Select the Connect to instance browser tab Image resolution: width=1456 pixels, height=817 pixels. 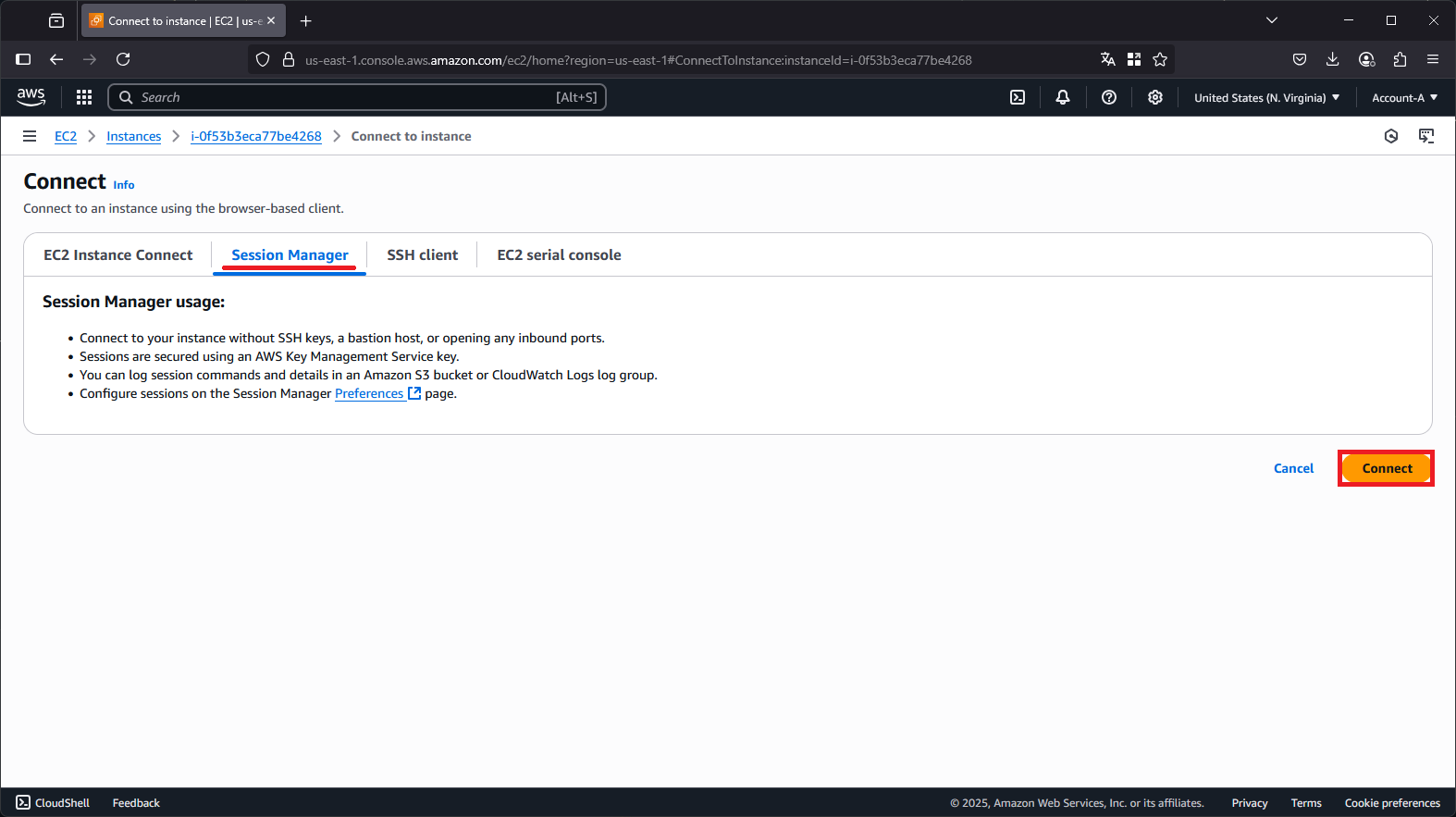(x=183, y=20)
